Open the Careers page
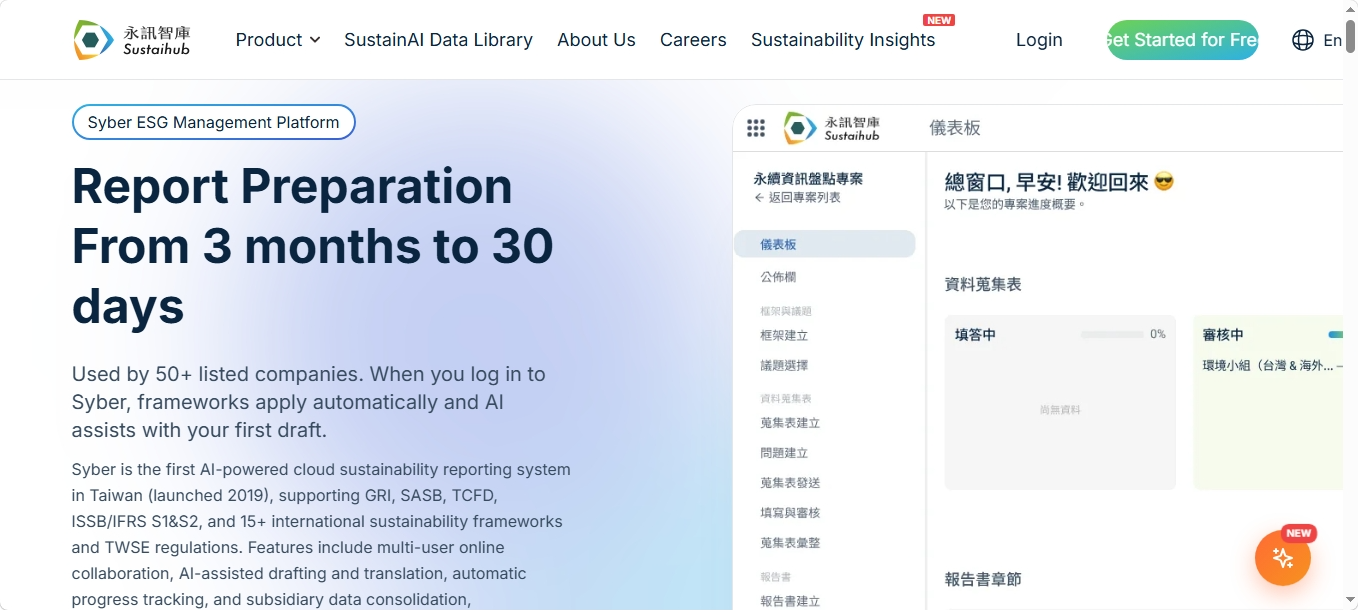Image resolution: width=1358 pixels, height=610 pixels. (693, 40)
